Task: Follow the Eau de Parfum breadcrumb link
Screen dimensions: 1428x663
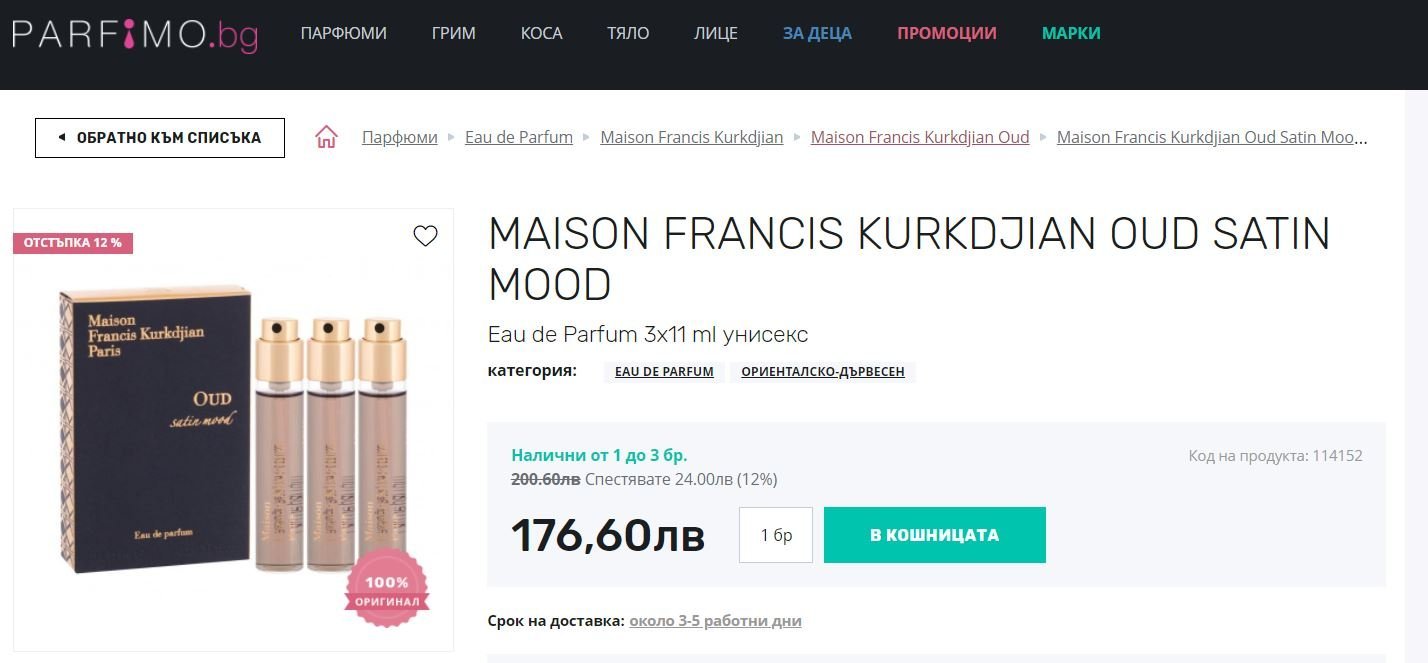Action: coord(519,137)
